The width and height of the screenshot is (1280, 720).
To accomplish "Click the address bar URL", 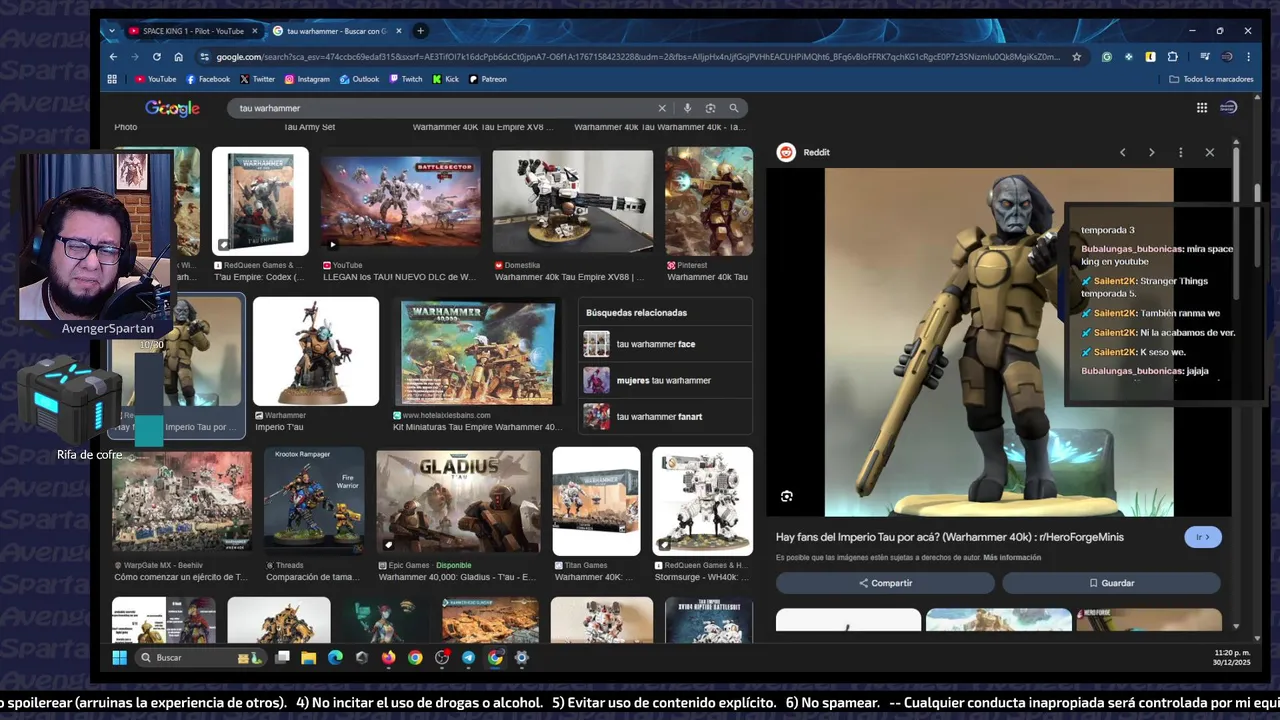I will (638, 57).
